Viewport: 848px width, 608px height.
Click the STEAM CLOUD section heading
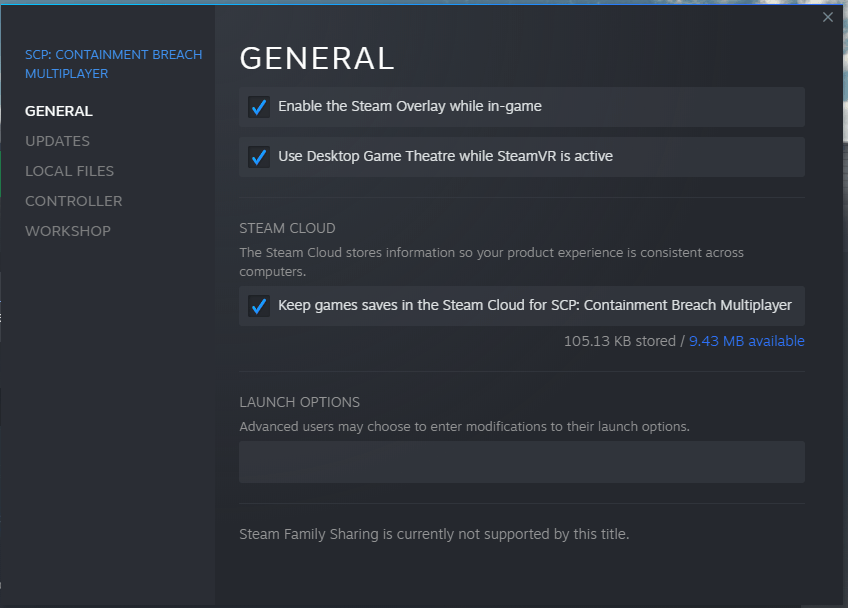pos(287,228)
